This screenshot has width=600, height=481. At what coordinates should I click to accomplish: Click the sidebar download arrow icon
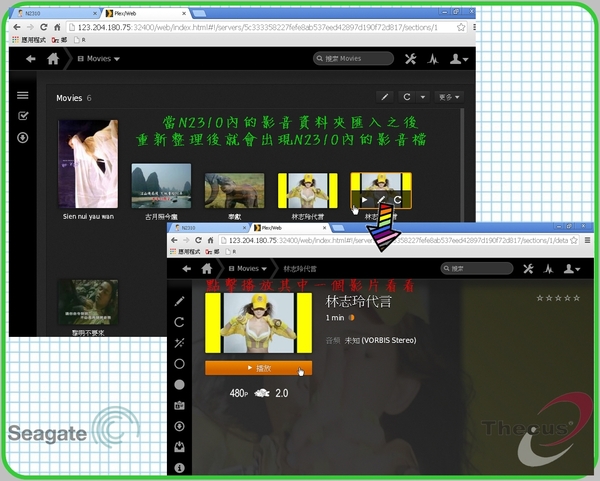point(23,138)
